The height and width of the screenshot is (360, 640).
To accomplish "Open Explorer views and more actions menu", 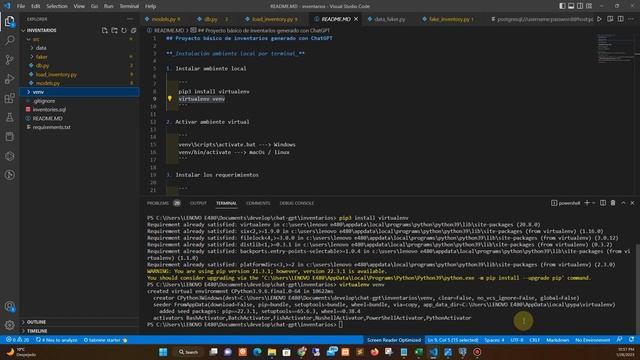I will pos(130,19).
